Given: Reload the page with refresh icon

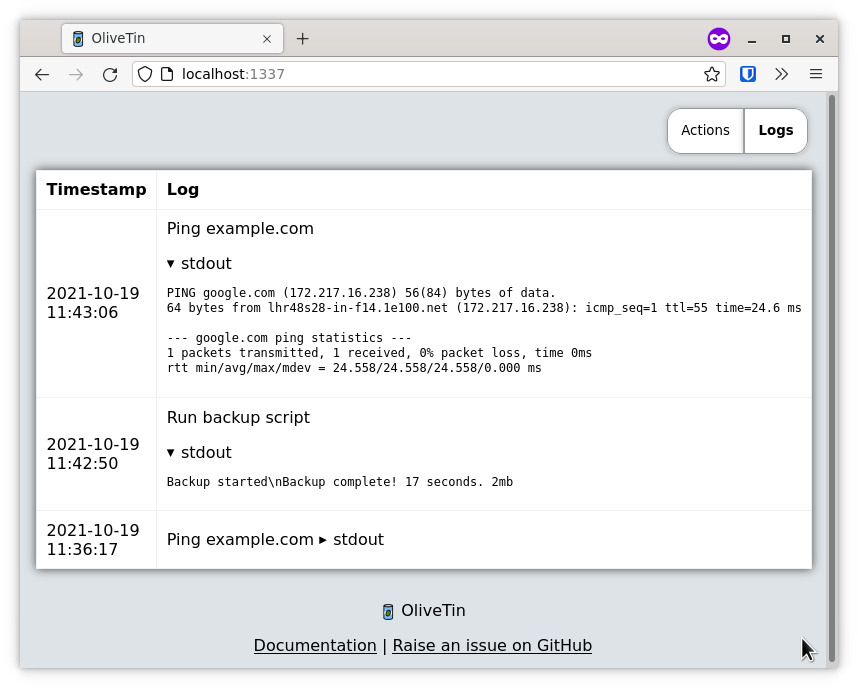Looking at the screenshot, I should coord(110,74).
